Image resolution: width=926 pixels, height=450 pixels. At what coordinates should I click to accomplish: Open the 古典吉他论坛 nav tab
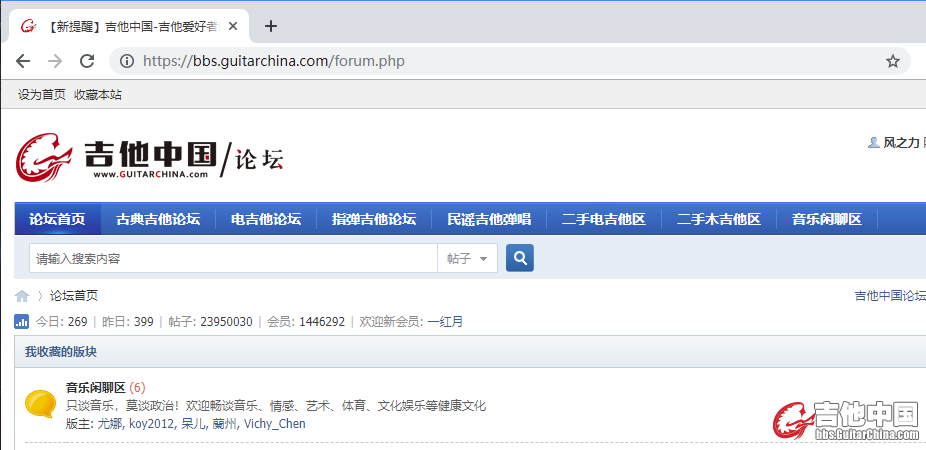(x=158, y=219)
